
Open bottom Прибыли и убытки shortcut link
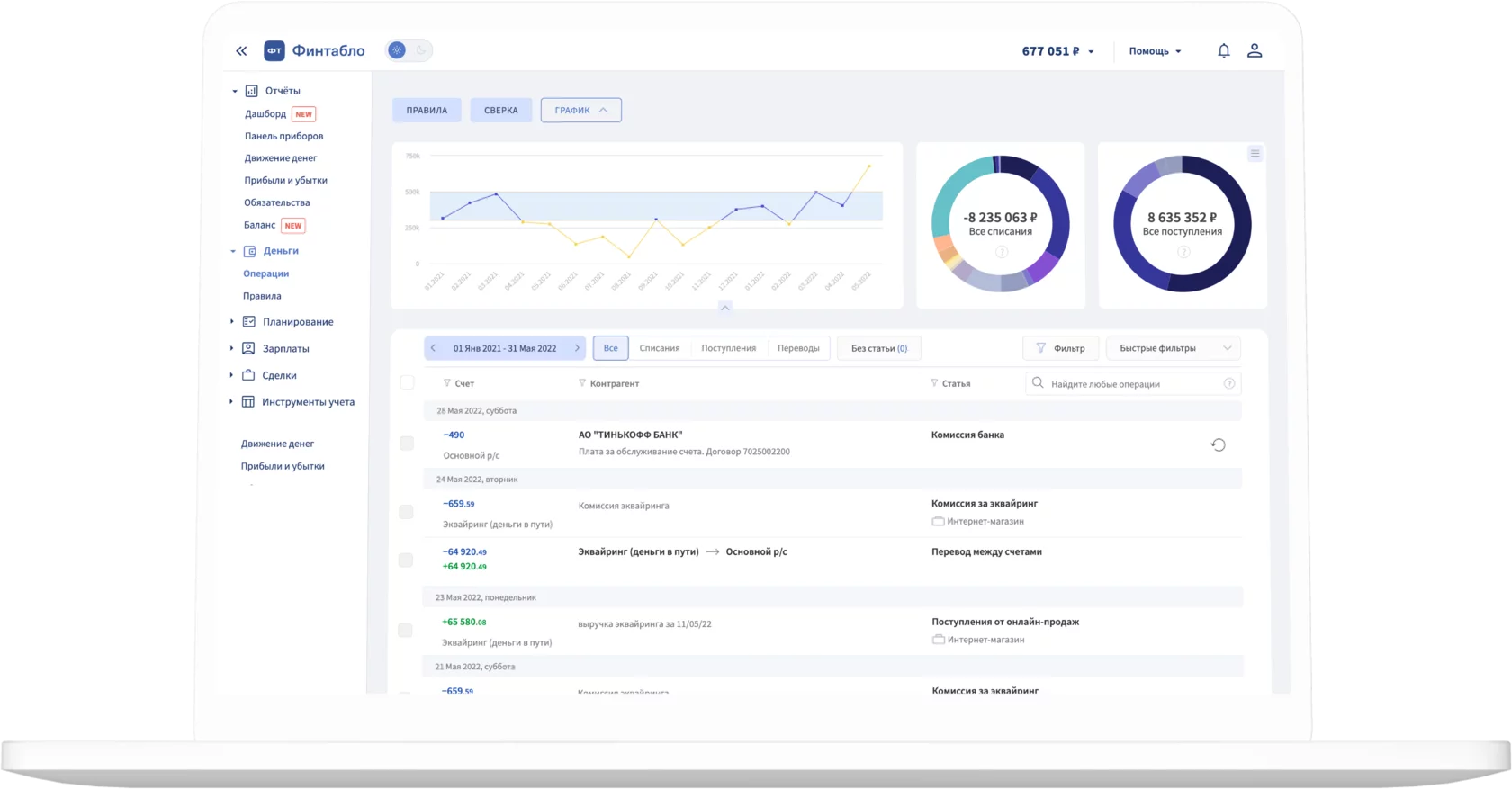282,466
